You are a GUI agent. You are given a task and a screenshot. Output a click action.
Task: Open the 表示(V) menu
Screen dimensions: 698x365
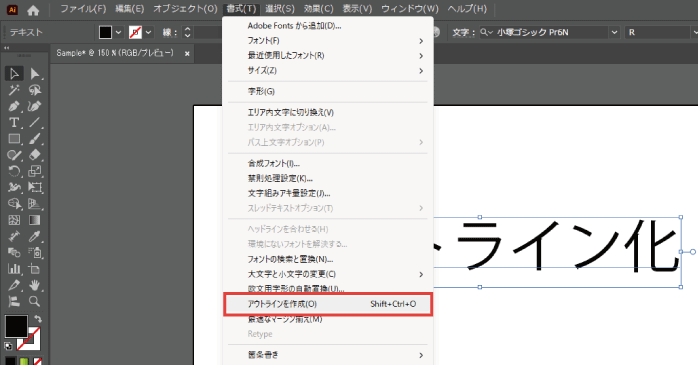357,9
